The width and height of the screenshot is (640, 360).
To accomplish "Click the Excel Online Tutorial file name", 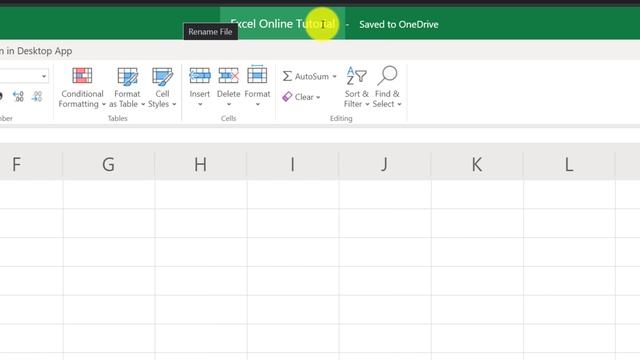I will pyautogui.click(x=282, y=24).
